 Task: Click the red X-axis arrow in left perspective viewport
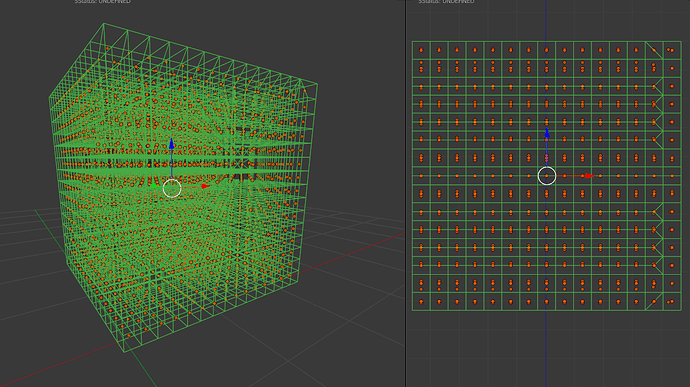click(x=205, y=186)
